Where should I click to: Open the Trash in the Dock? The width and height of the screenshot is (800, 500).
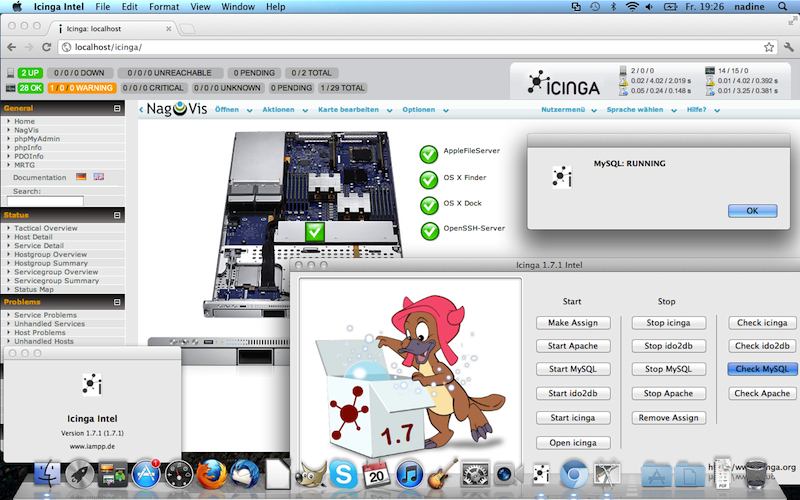pos(756,475)
